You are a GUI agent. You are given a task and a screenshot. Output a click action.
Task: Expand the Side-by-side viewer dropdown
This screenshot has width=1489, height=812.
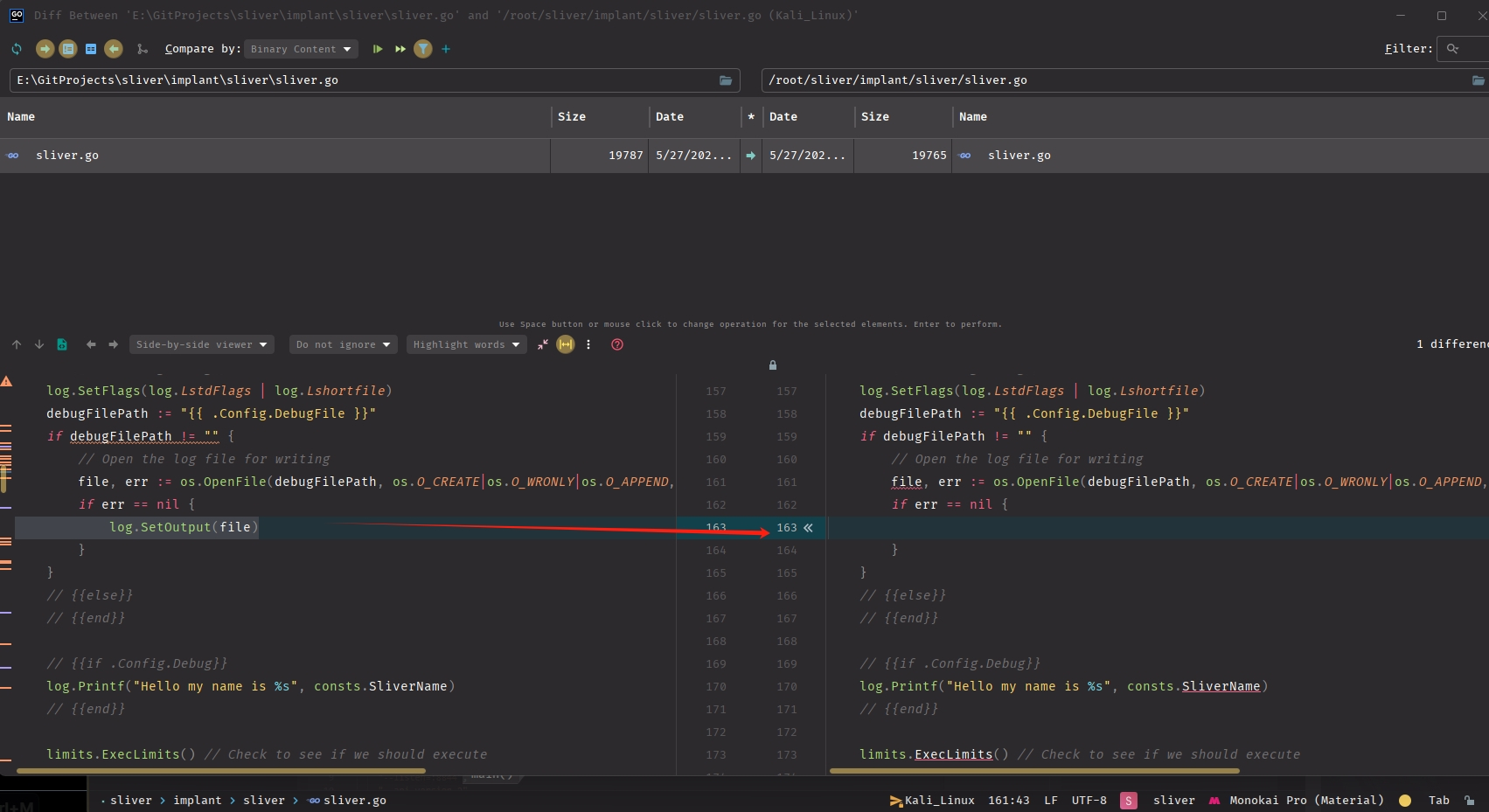point(201,344)
